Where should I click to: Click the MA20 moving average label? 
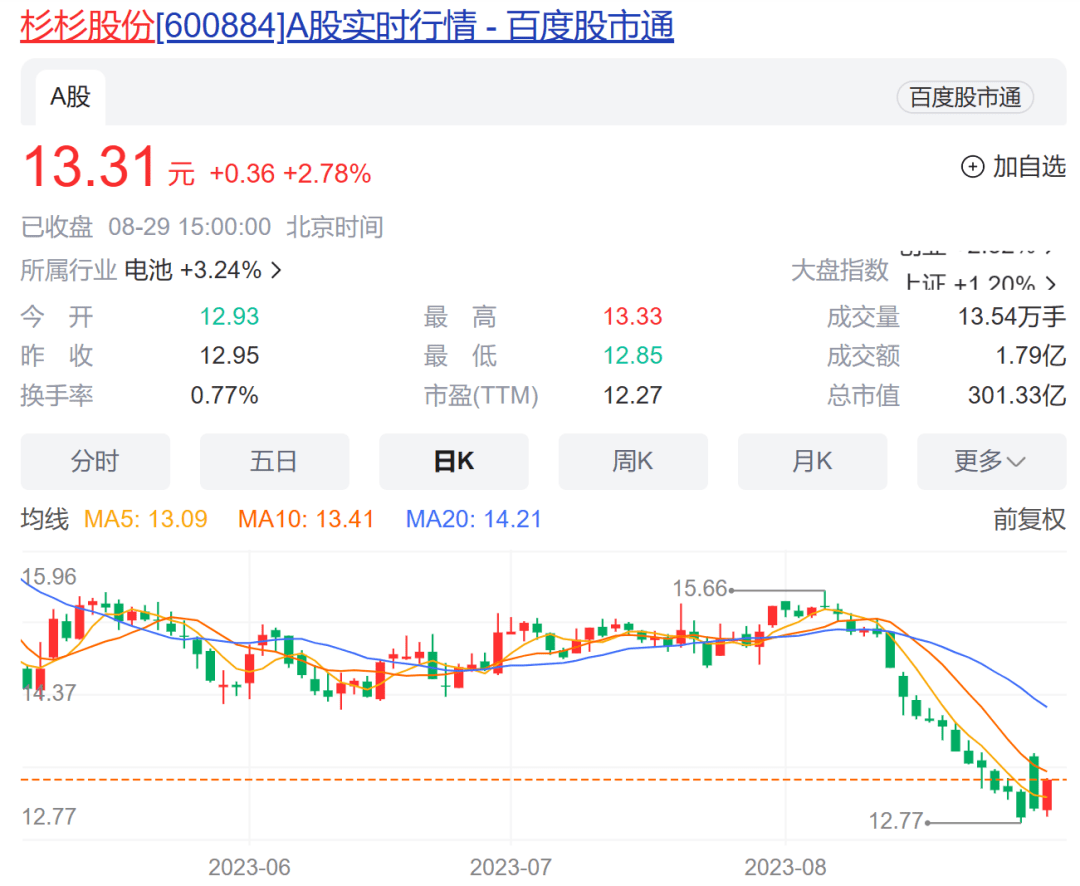click(473, 519)
